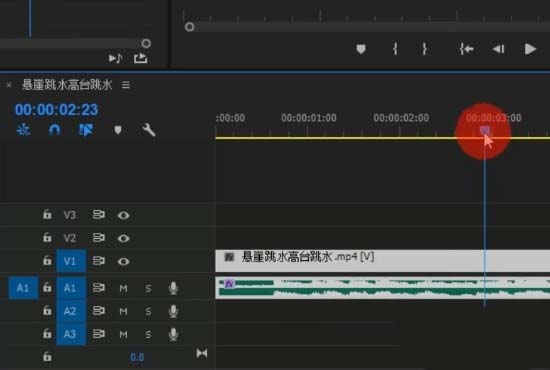The width and height of the screenshot is (550, 370).
Task: Add a marker from the timeline toolbar
Action: point(118,130)
